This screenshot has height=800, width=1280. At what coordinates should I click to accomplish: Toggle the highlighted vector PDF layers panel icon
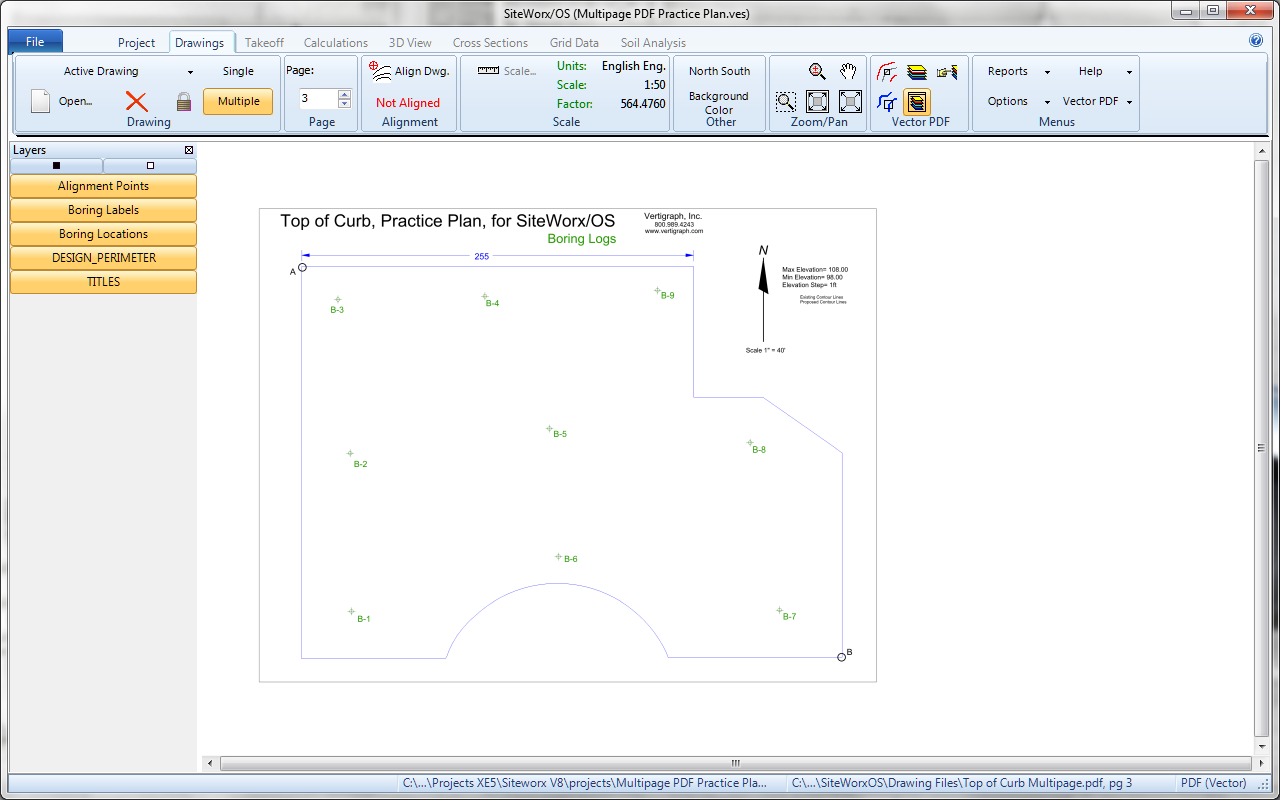point(917,101)
